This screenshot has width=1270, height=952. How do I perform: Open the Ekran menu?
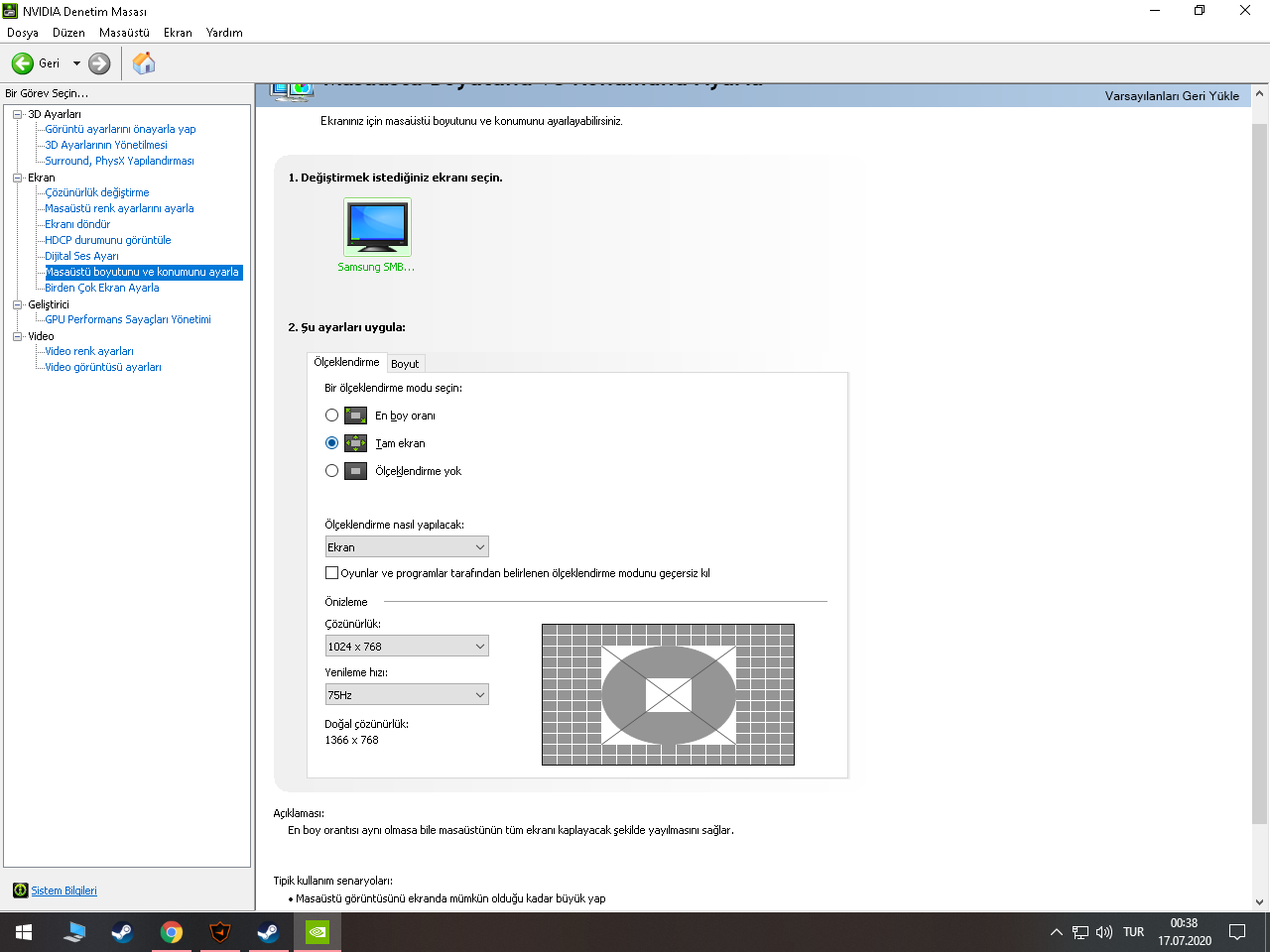(x=178, y=33)
